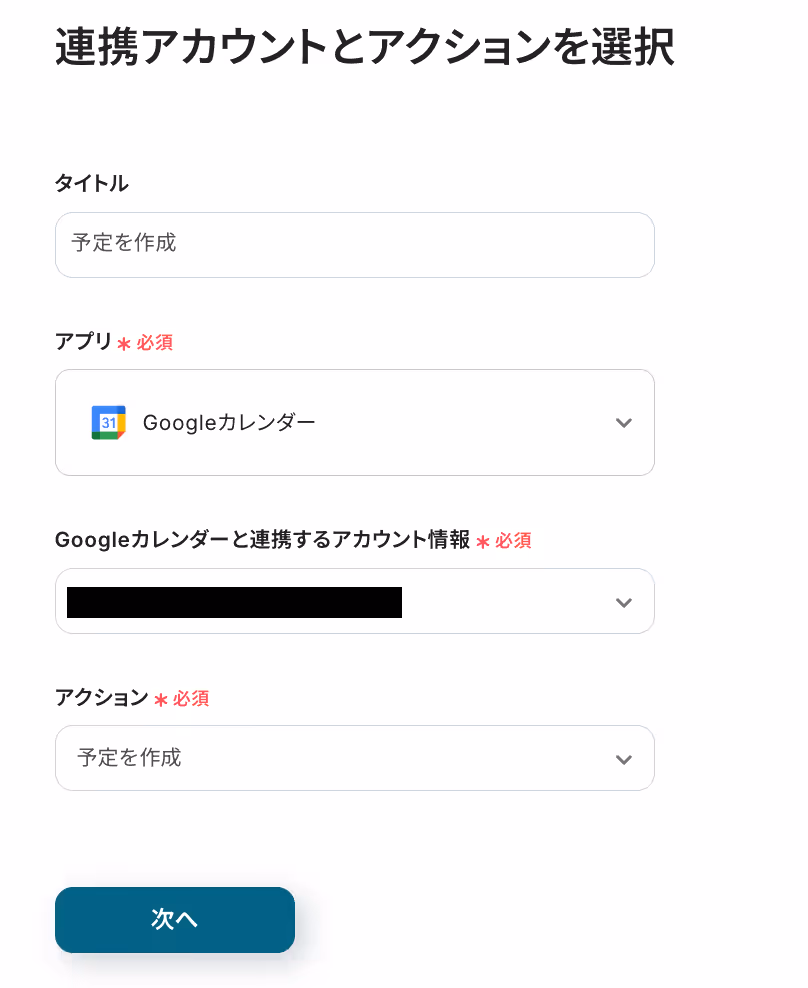Screen dimensions: 808x988
Task: Click the タイトル field label
Action: tap(92, 183)
